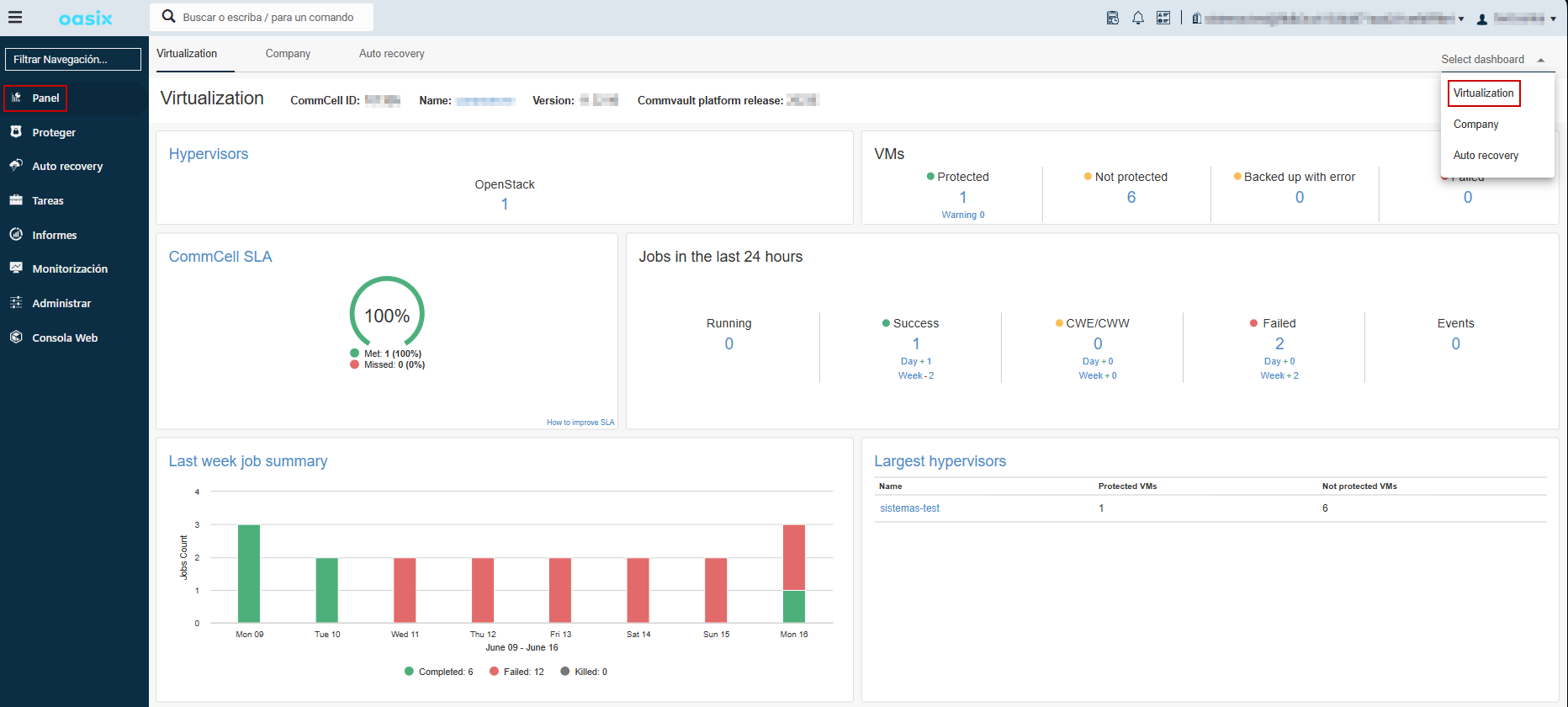
Task: Open the Administrar sliders icon
Action: 16,303
